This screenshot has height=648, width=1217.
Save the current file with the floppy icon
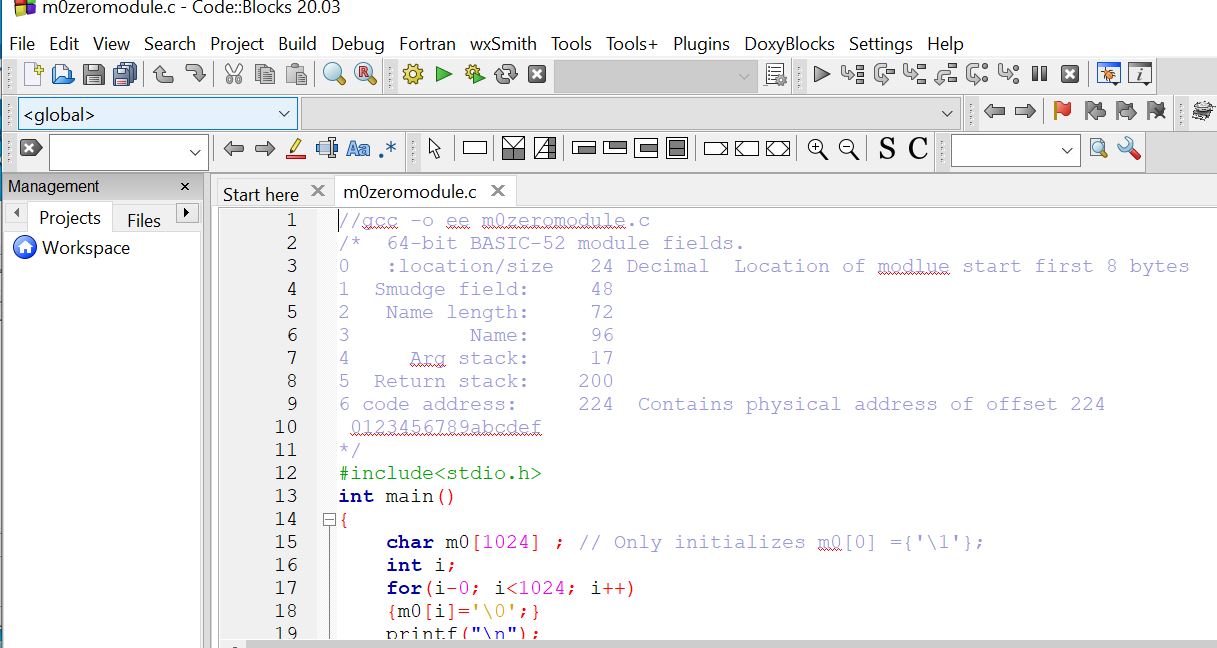click(94, 74)
